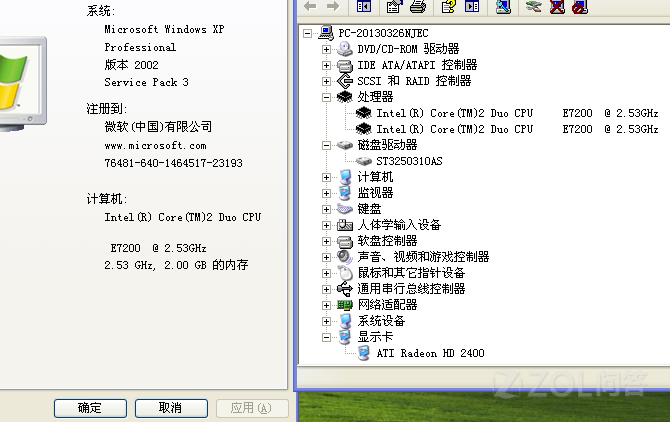Expand the 键盘 node
The image size is (670, 422).
[x=326, y=209]
